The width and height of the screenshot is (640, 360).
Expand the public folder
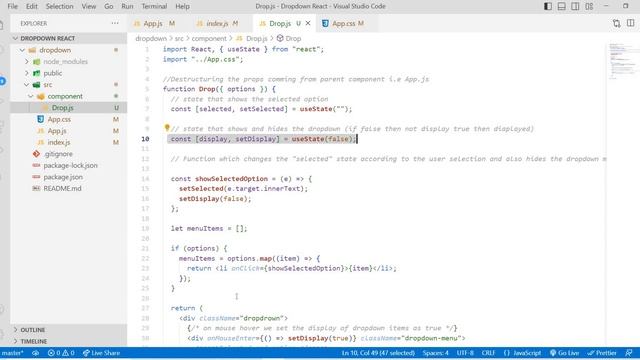coord(53,73)
